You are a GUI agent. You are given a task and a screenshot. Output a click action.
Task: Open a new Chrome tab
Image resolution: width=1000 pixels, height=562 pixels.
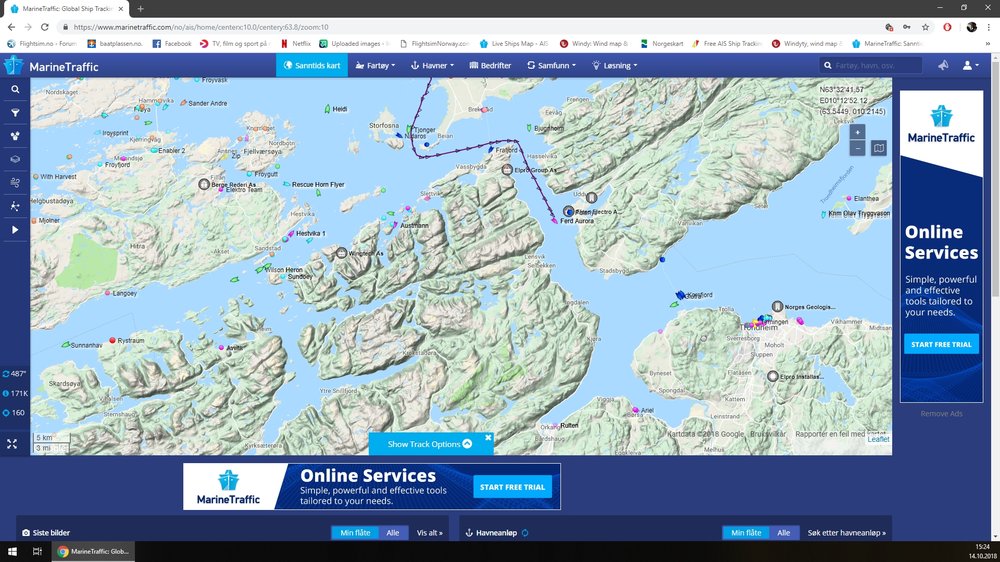140,9
